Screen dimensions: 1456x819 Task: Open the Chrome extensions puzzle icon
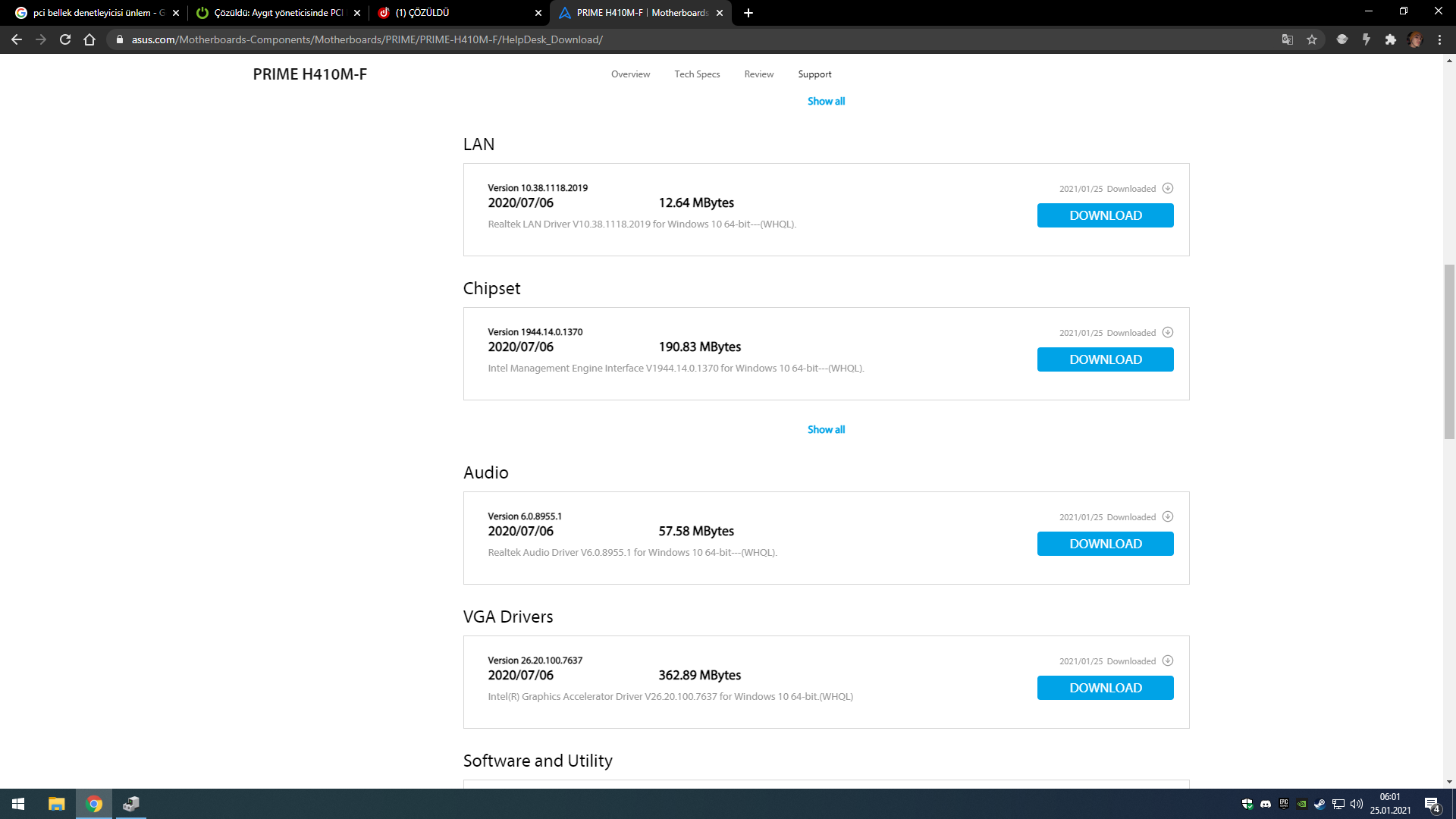(x=1390, y=39)
